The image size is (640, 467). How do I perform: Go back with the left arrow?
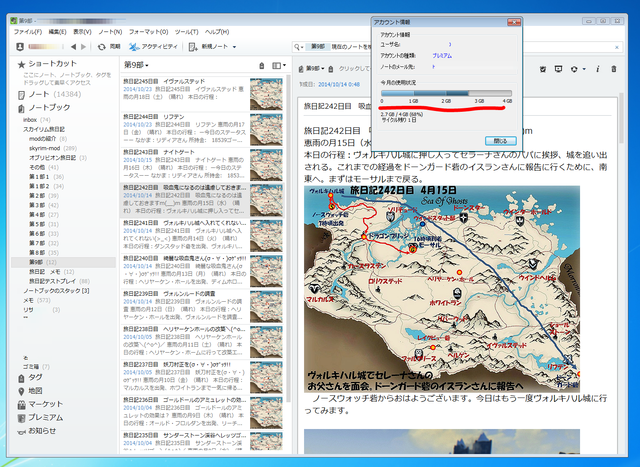click(x=73, y=47)
